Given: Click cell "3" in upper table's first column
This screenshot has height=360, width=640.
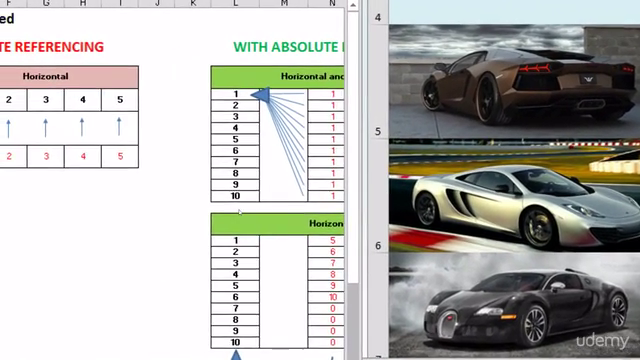Looking at the screenshot, I should pyautogui.click(x=236, y=117).
